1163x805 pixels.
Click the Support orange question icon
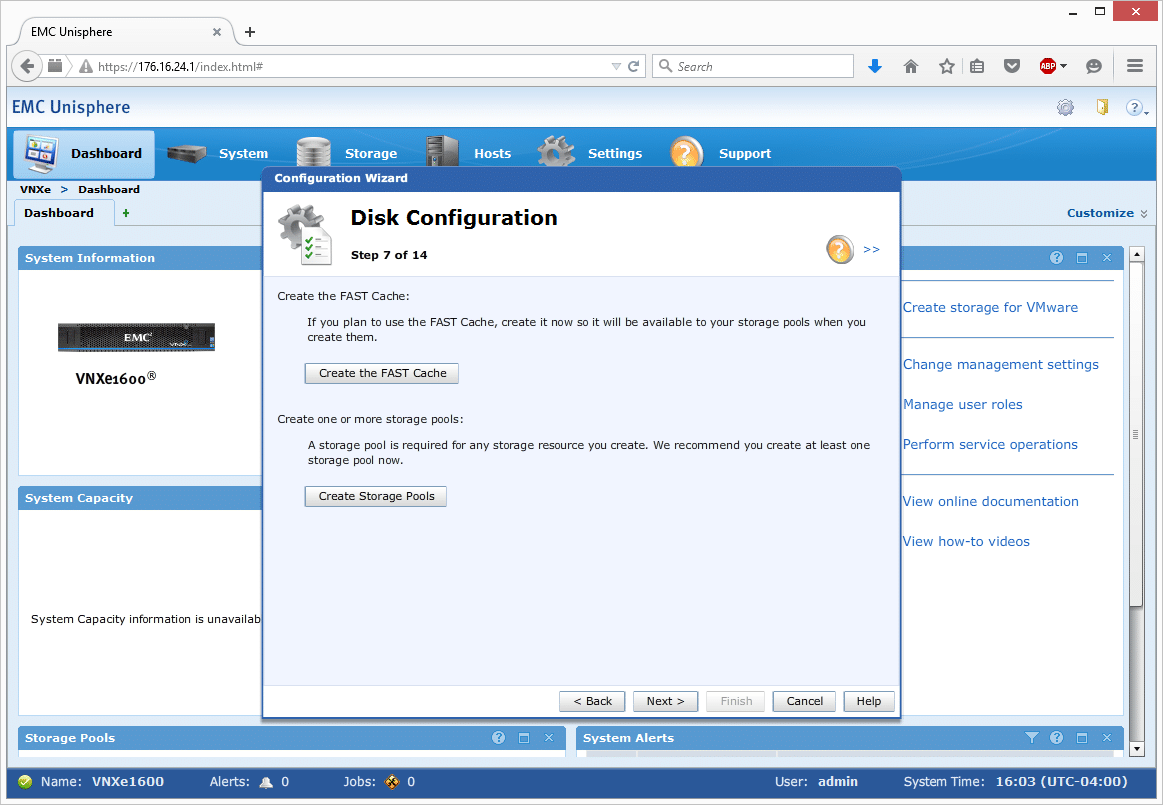click(686, 152)
